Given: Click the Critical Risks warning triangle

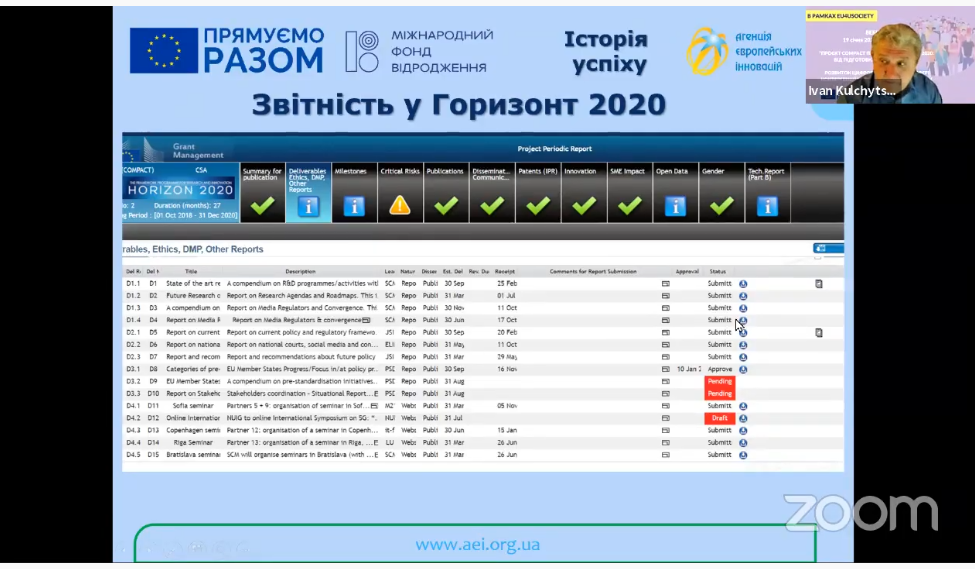Looking at the screenshot, I should pyautogui.click(x=400, y=206).
